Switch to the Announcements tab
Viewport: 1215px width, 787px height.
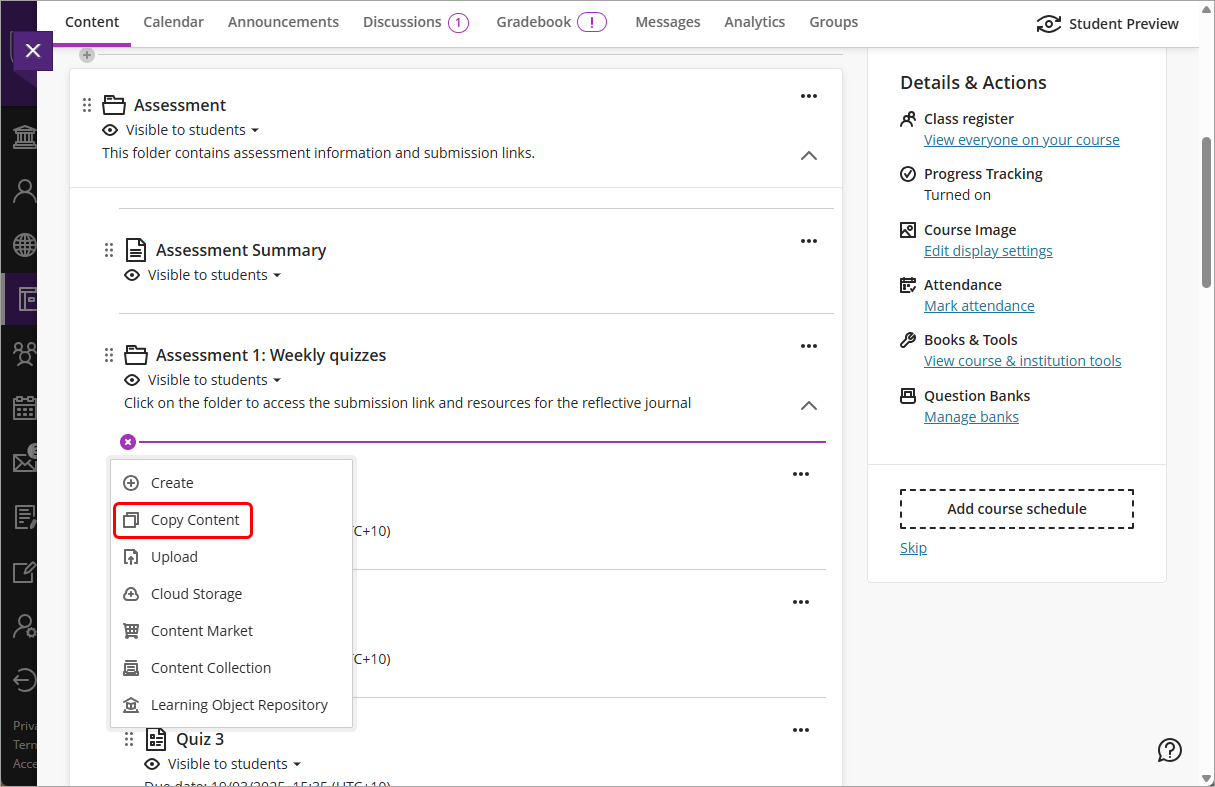[283, 22]
